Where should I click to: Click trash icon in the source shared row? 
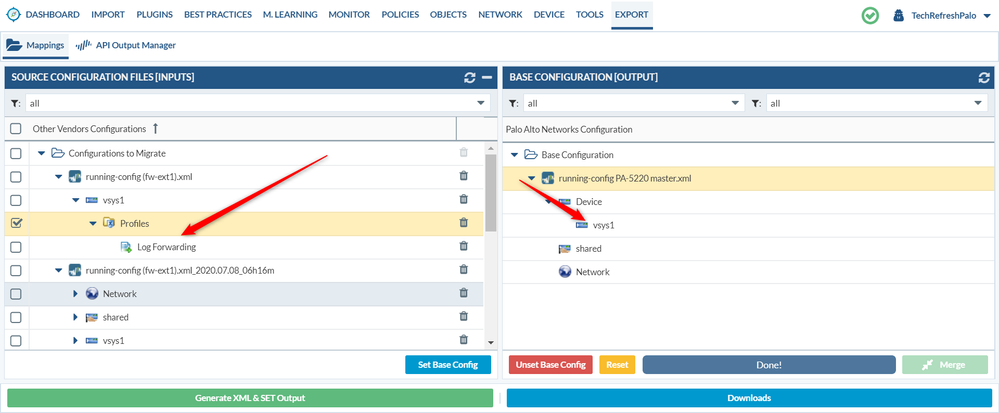point(464,316)
